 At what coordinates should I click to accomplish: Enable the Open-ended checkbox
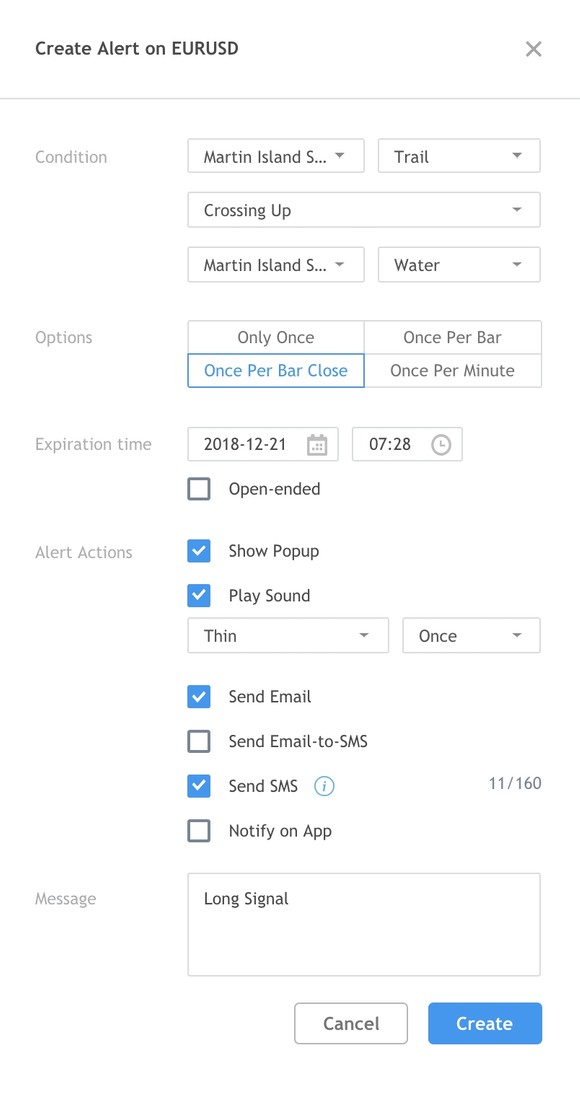pyautogui.click(x=199, y=489)
